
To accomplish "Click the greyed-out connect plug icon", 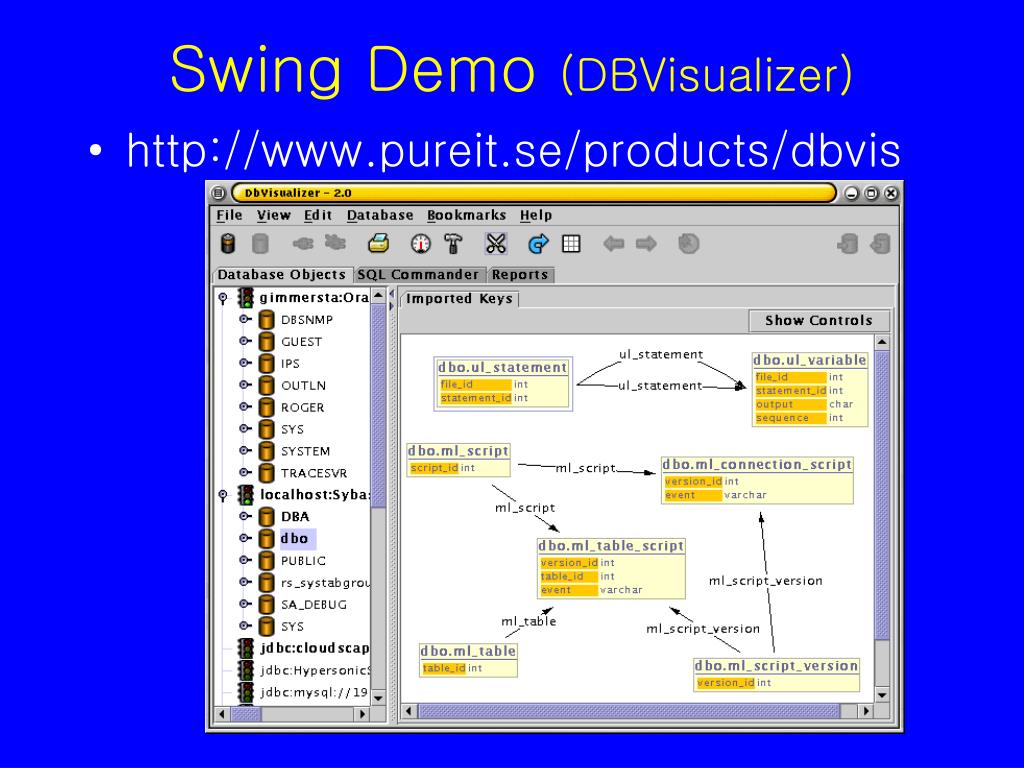I will click(303, 244).
